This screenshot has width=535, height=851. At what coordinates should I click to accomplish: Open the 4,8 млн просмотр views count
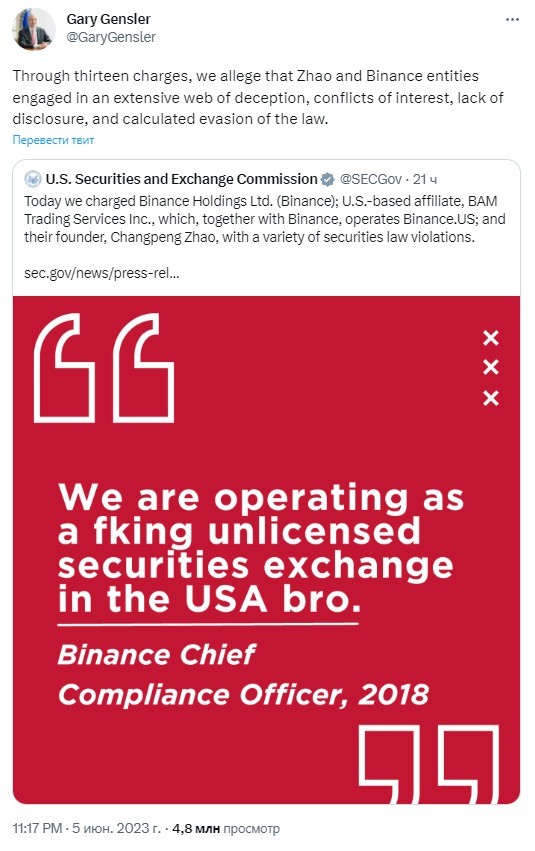[x=226, y=828]
